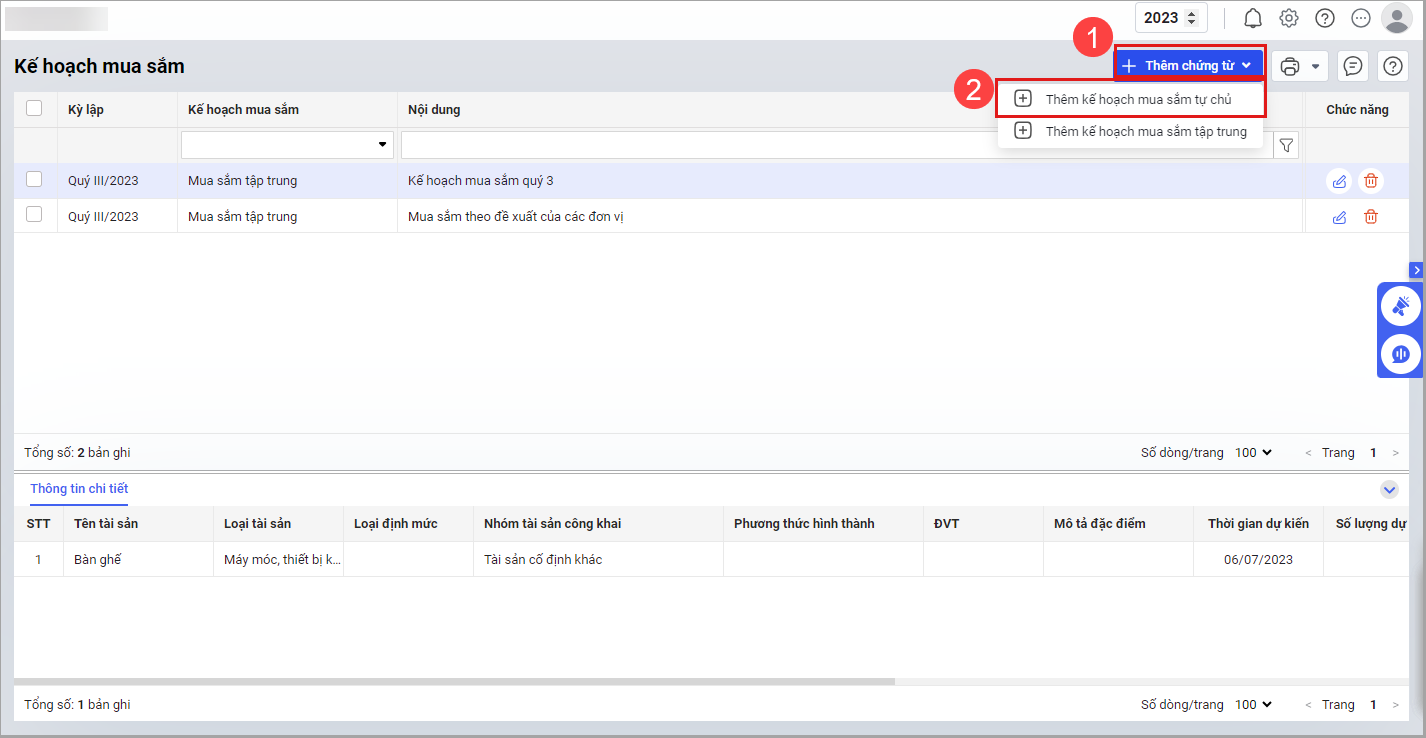Choose 'Thêm kế hoạch mua sắm tự chủ'

click(1138, 99)
